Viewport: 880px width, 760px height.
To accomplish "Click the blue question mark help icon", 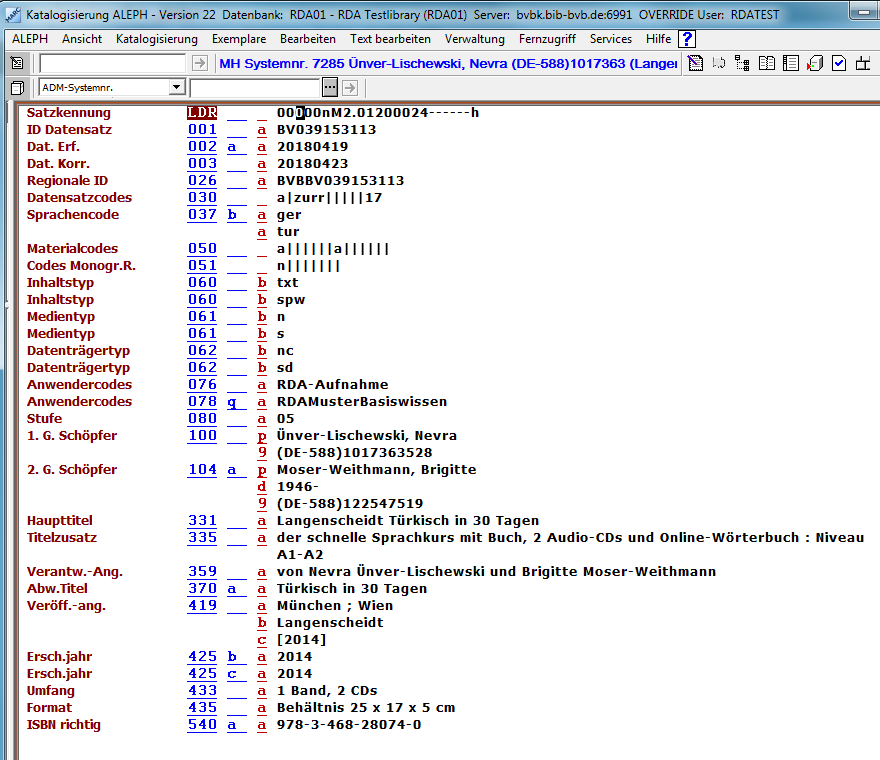I will coord(686,39).
